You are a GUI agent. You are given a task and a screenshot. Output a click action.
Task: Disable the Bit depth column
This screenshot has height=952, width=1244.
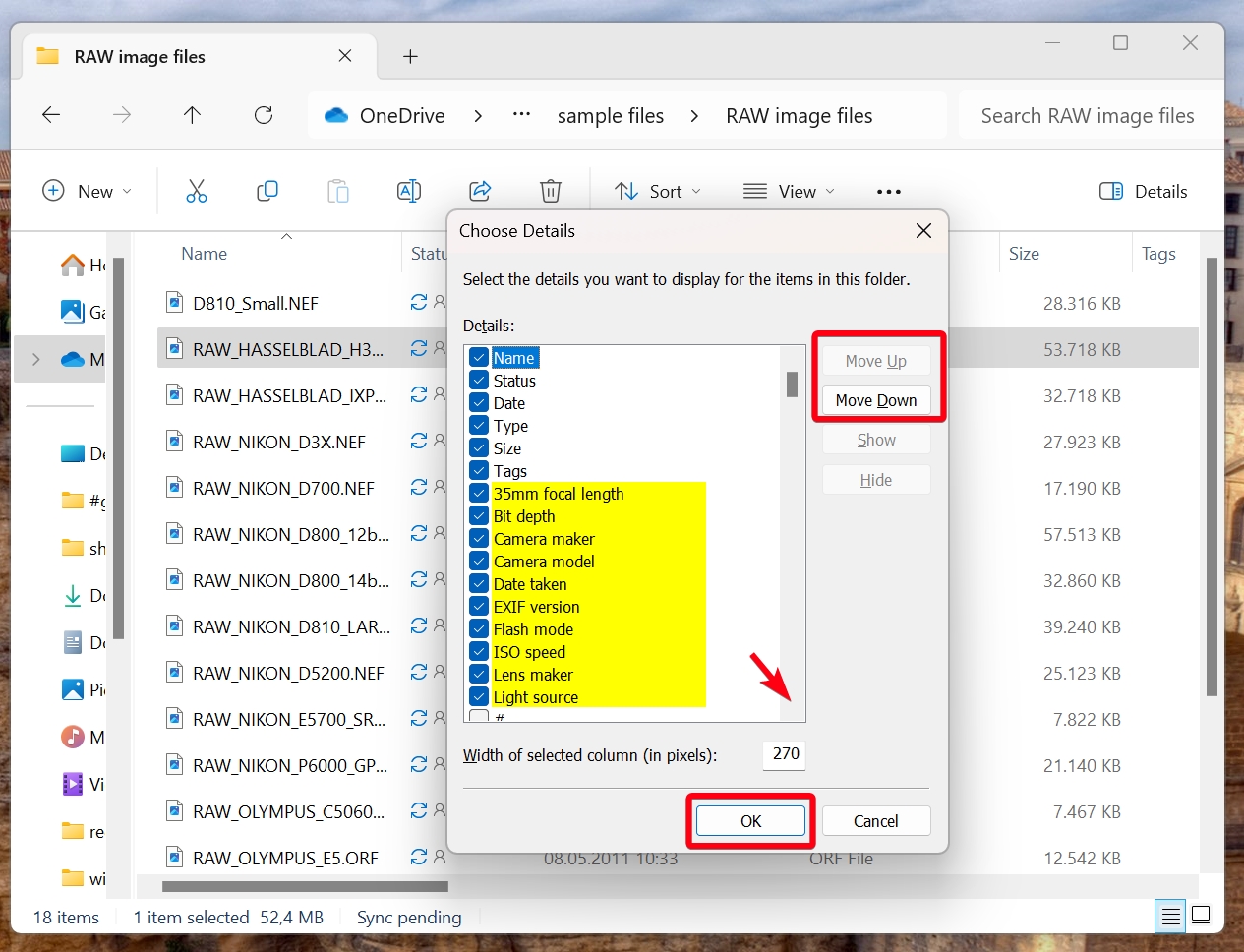point(479,515)
